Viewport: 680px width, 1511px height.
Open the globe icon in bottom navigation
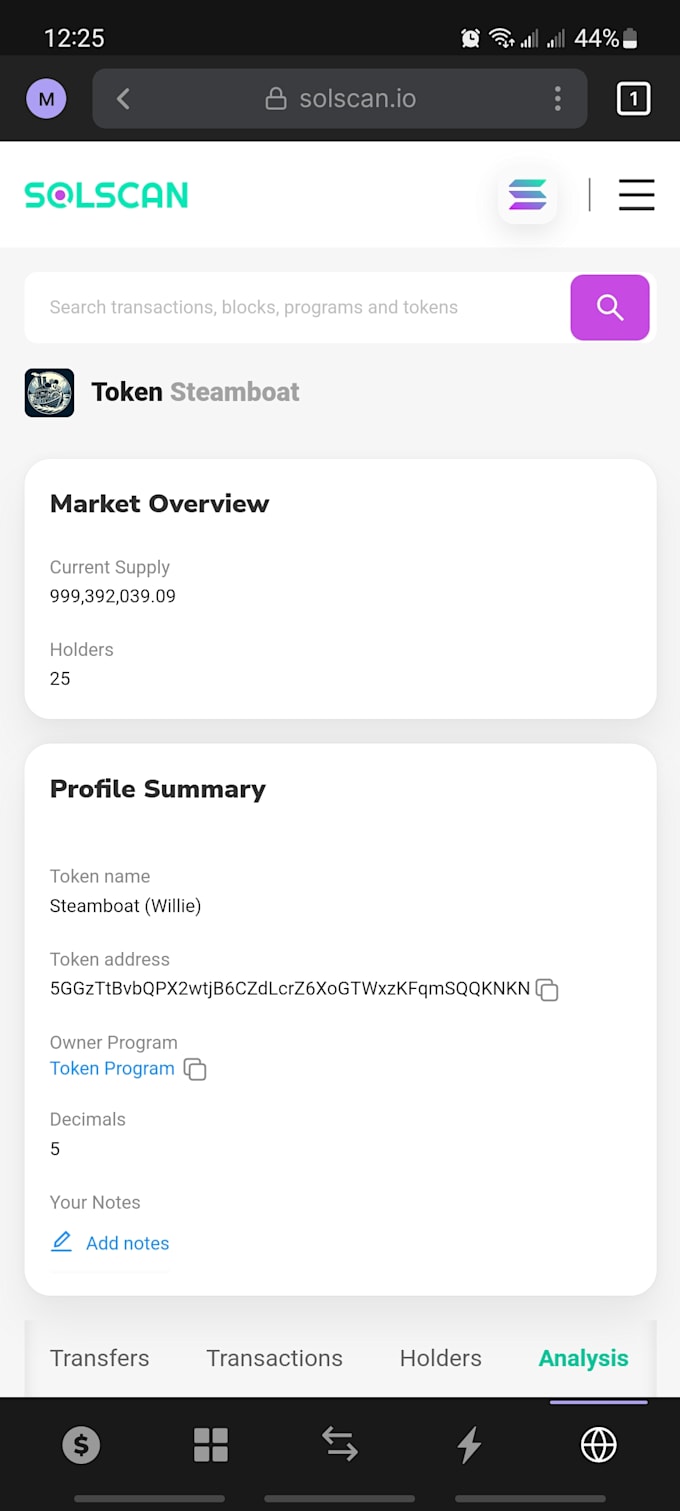[x=599, y=1444]
